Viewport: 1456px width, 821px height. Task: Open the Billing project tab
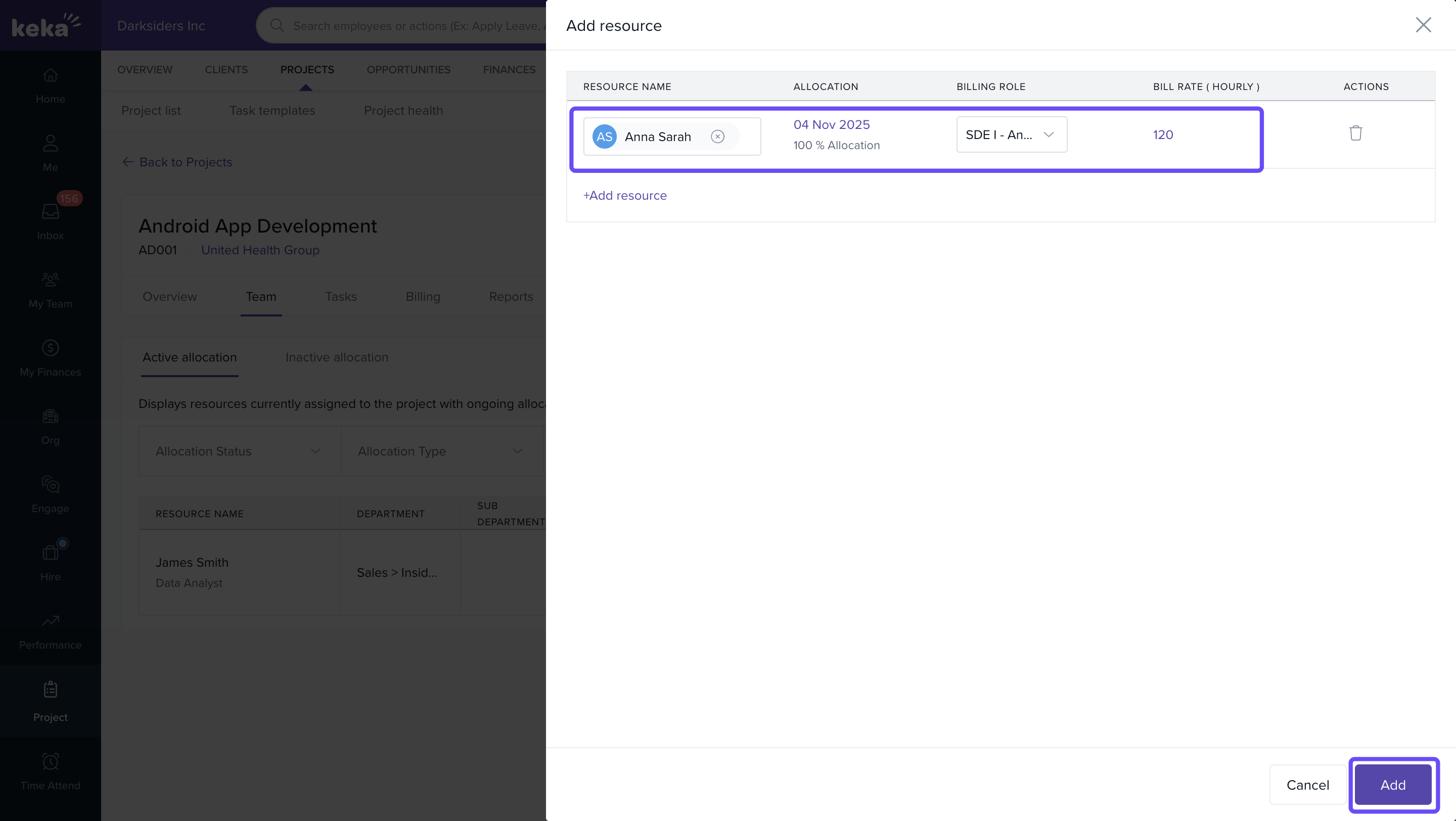tap(422, 297)
